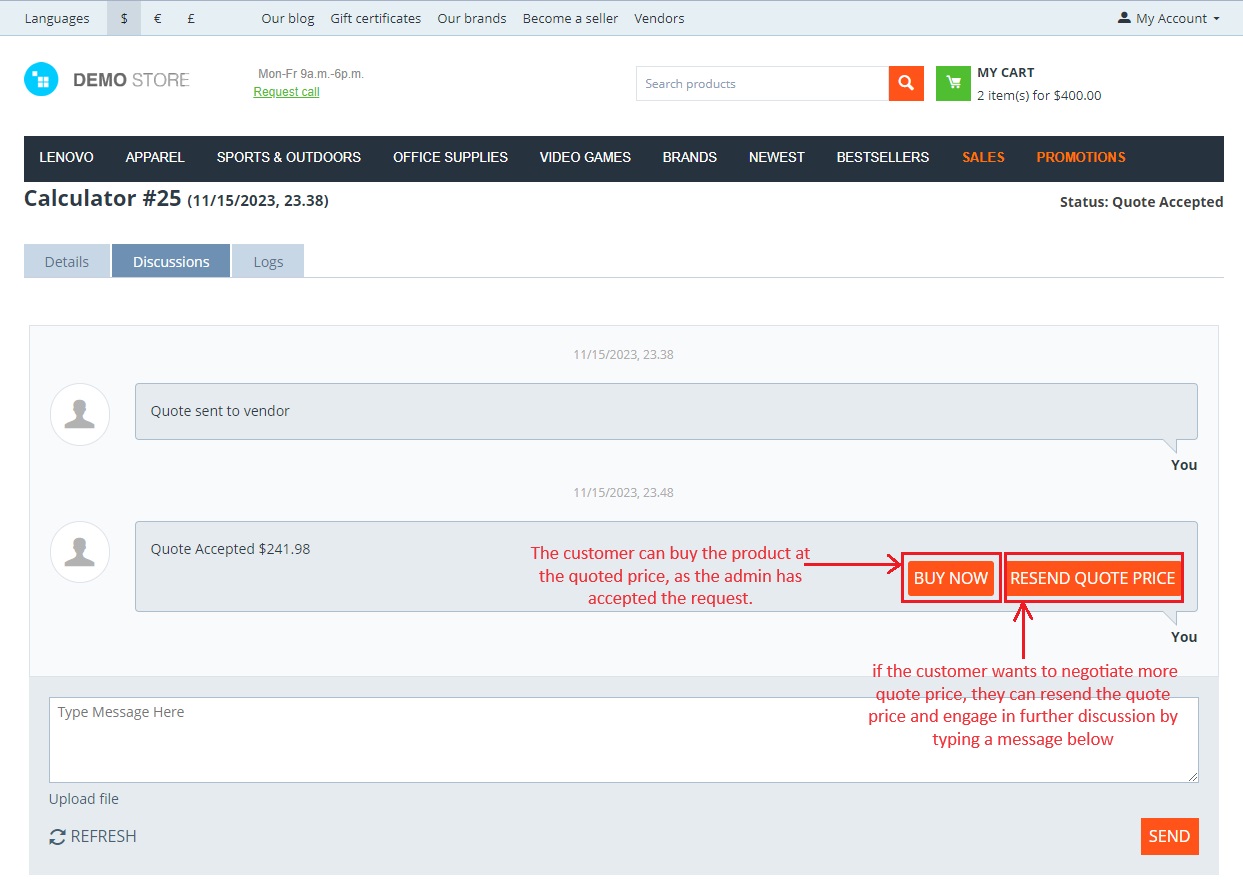Screen dimensions: 1243x887
Task: Select the euro currency symbol
Action: [157, 18]
